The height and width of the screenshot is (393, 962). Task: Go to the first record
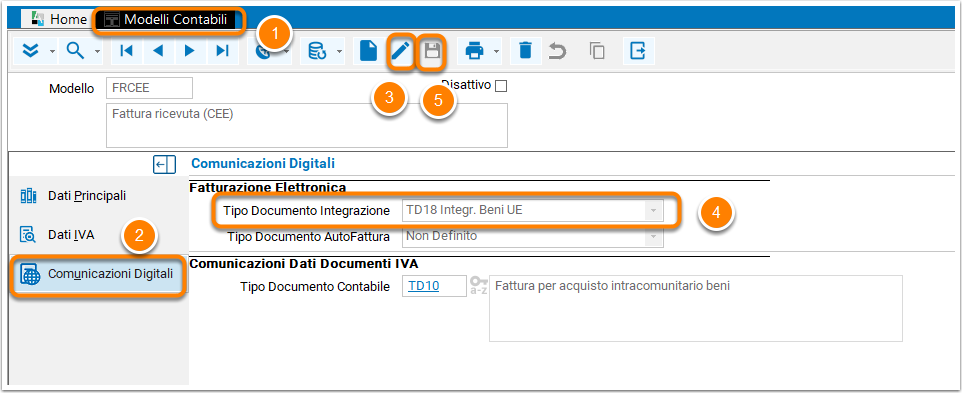126,51
